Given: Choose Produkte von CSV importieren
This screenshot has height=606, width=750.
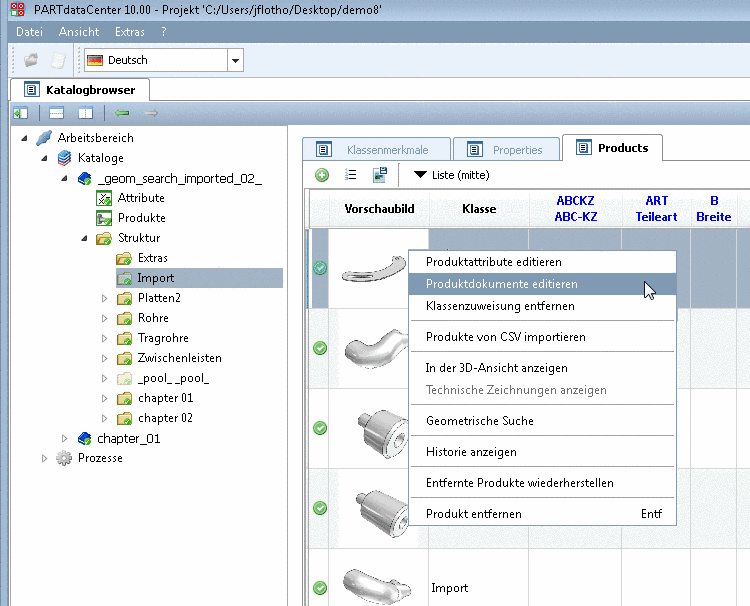Looking at the screenshot, I should point(542,337).
